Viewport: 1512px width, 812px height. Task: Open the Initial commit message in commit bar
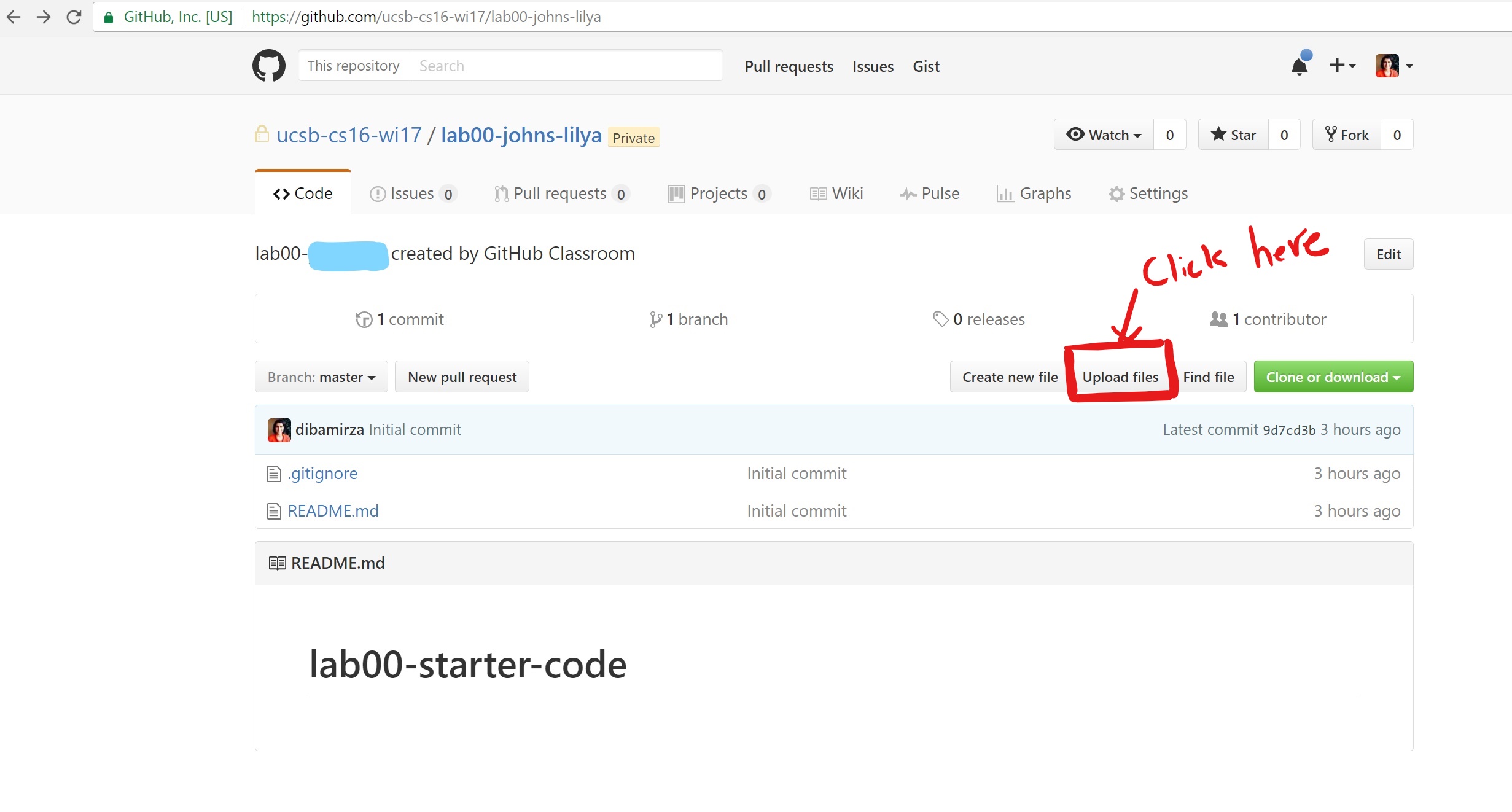click(415, 430)
